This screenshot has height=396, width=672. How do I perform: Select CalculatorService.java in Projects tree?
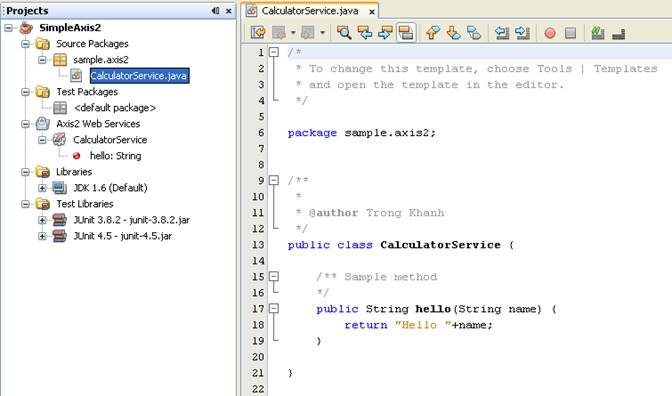(x=139, y=76)
